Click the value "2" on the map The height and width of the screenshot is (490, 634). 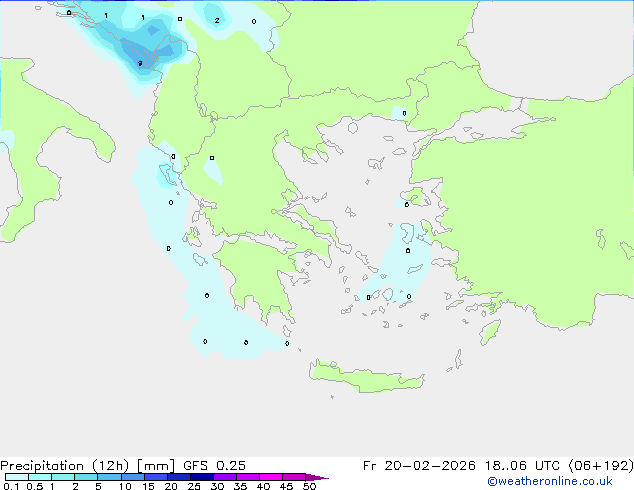[x=217, y=20]
